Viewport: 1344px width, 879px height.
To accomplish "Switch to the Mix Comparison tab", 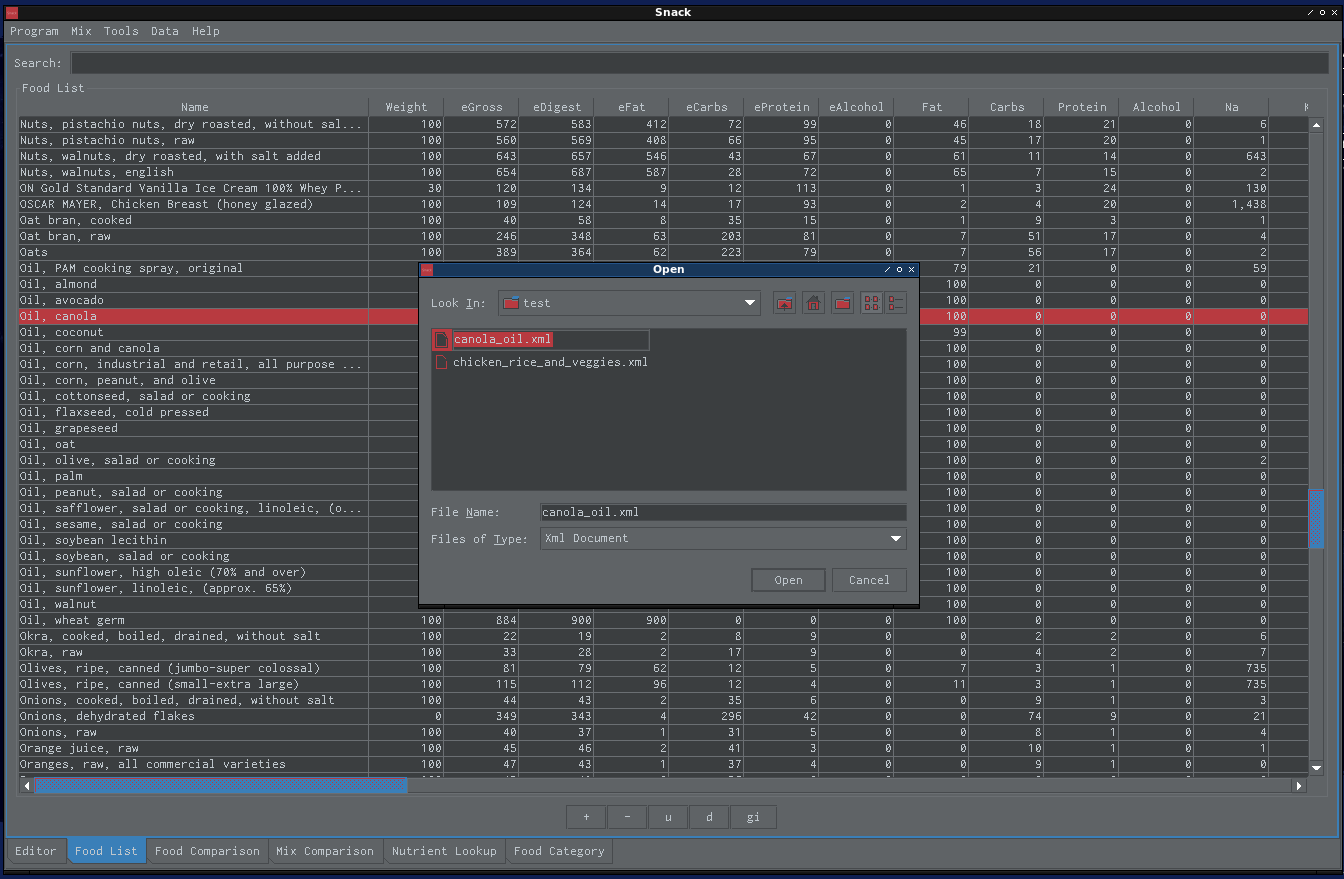I will (x=325, y=851).
